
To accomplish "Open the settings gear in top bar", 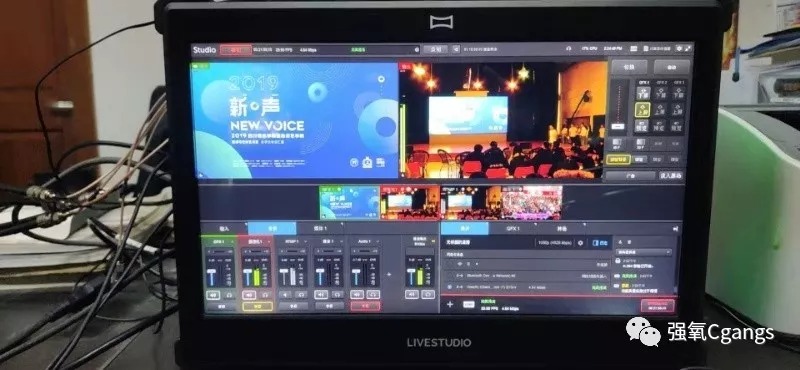I will pyautogui.click(x=679, y=48).
